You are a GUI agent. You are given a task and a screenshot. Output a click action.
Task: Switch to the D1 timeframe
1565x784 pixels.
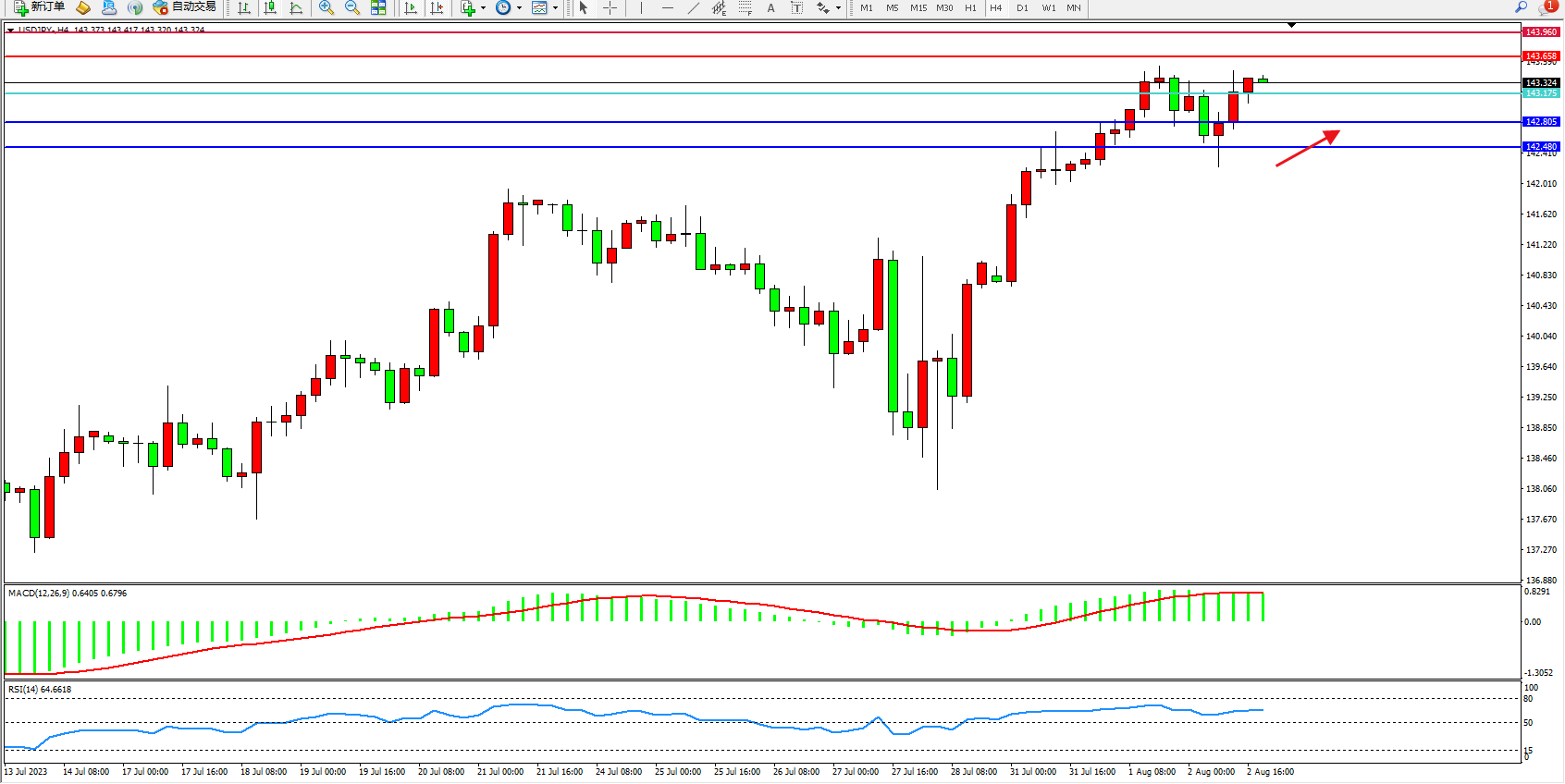click(x=1022, y=7)
